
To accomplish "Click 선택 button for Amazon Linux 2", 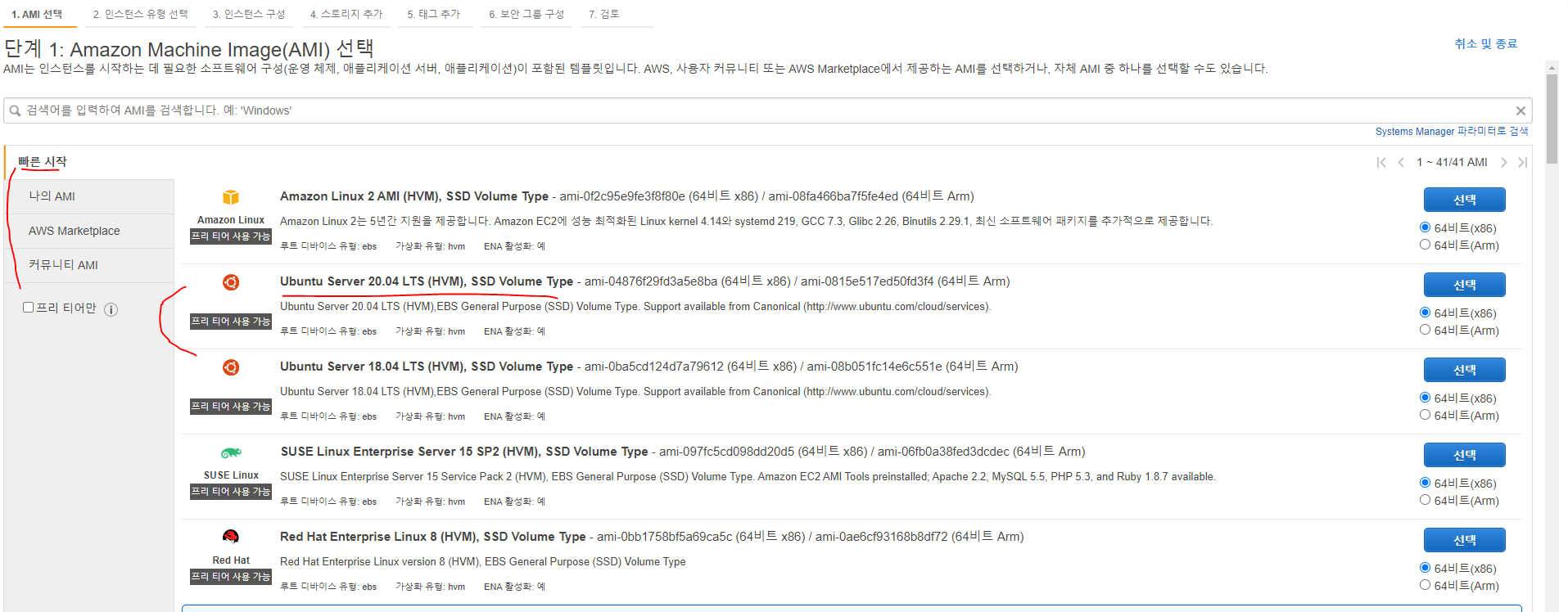I will click(1464, 200).
